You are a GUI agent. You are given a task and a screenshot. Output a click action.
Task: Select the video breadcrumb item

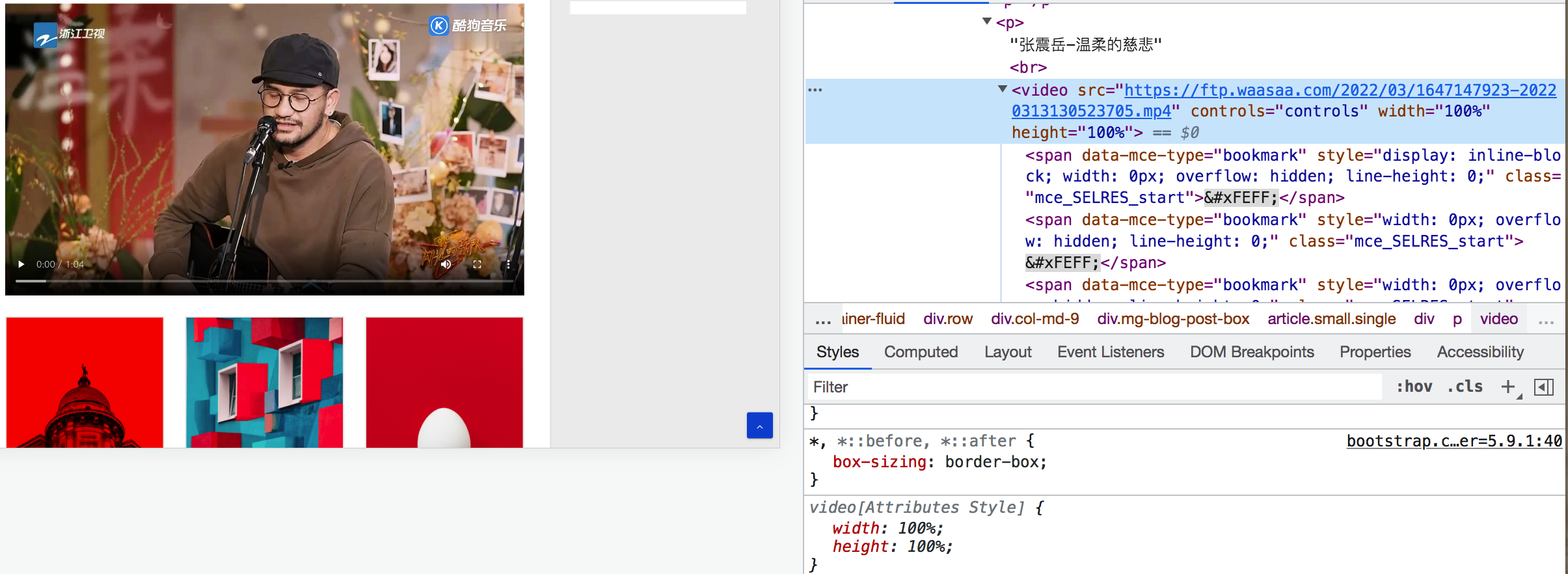pos(1499,319)
